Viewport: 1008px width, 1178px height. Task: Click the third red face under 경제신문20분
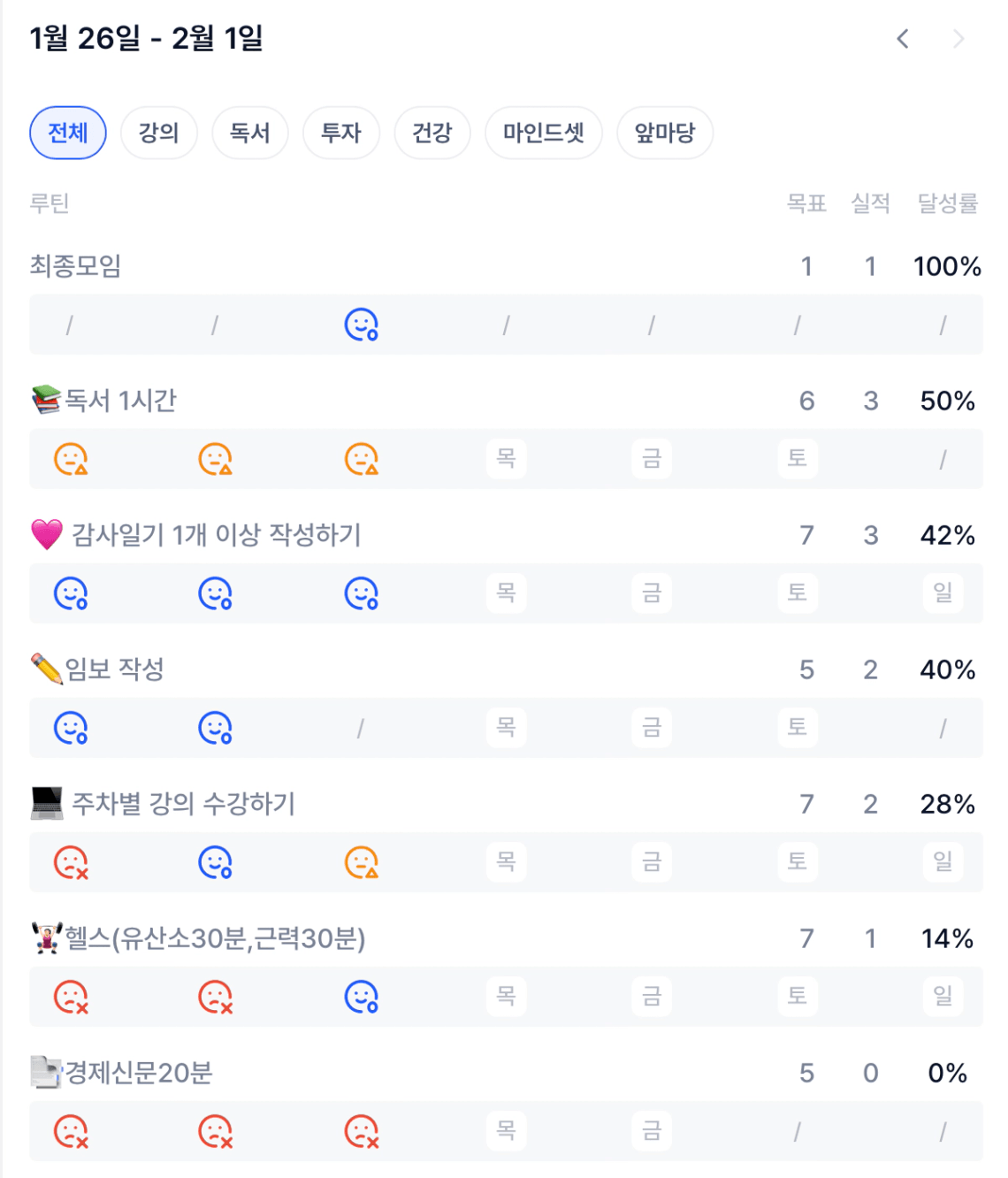[361, 1131]
